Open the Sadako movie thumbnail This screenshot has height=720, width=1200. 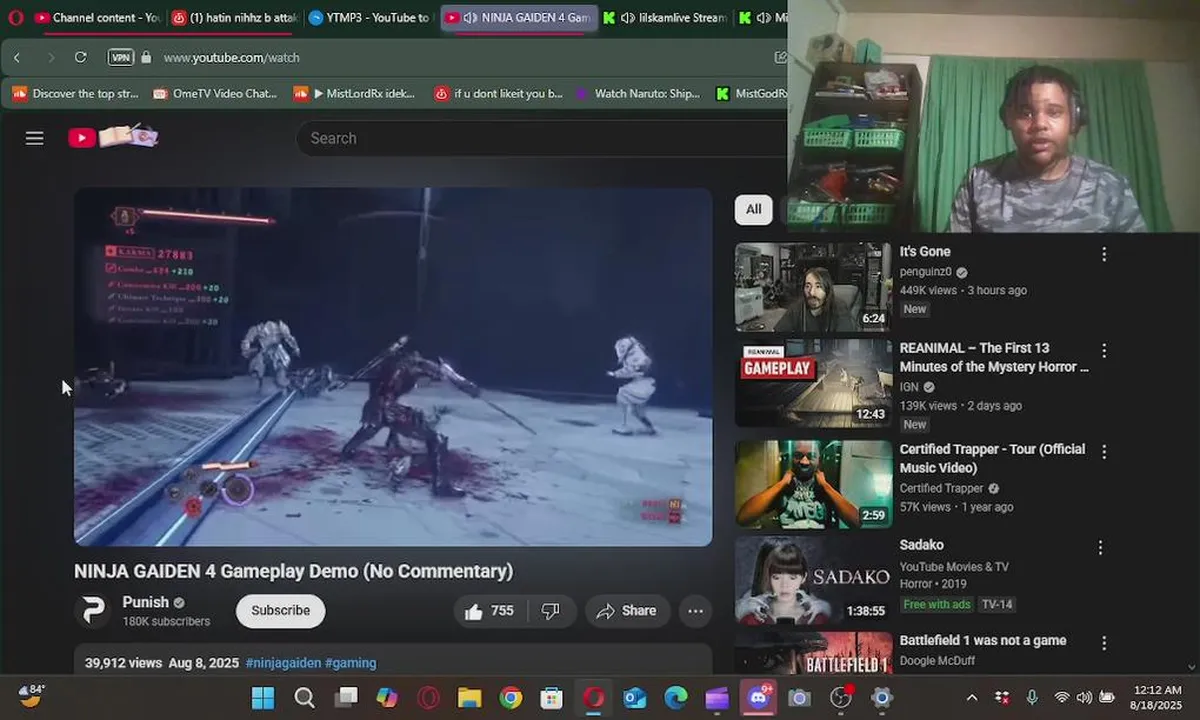pos(813,581)
